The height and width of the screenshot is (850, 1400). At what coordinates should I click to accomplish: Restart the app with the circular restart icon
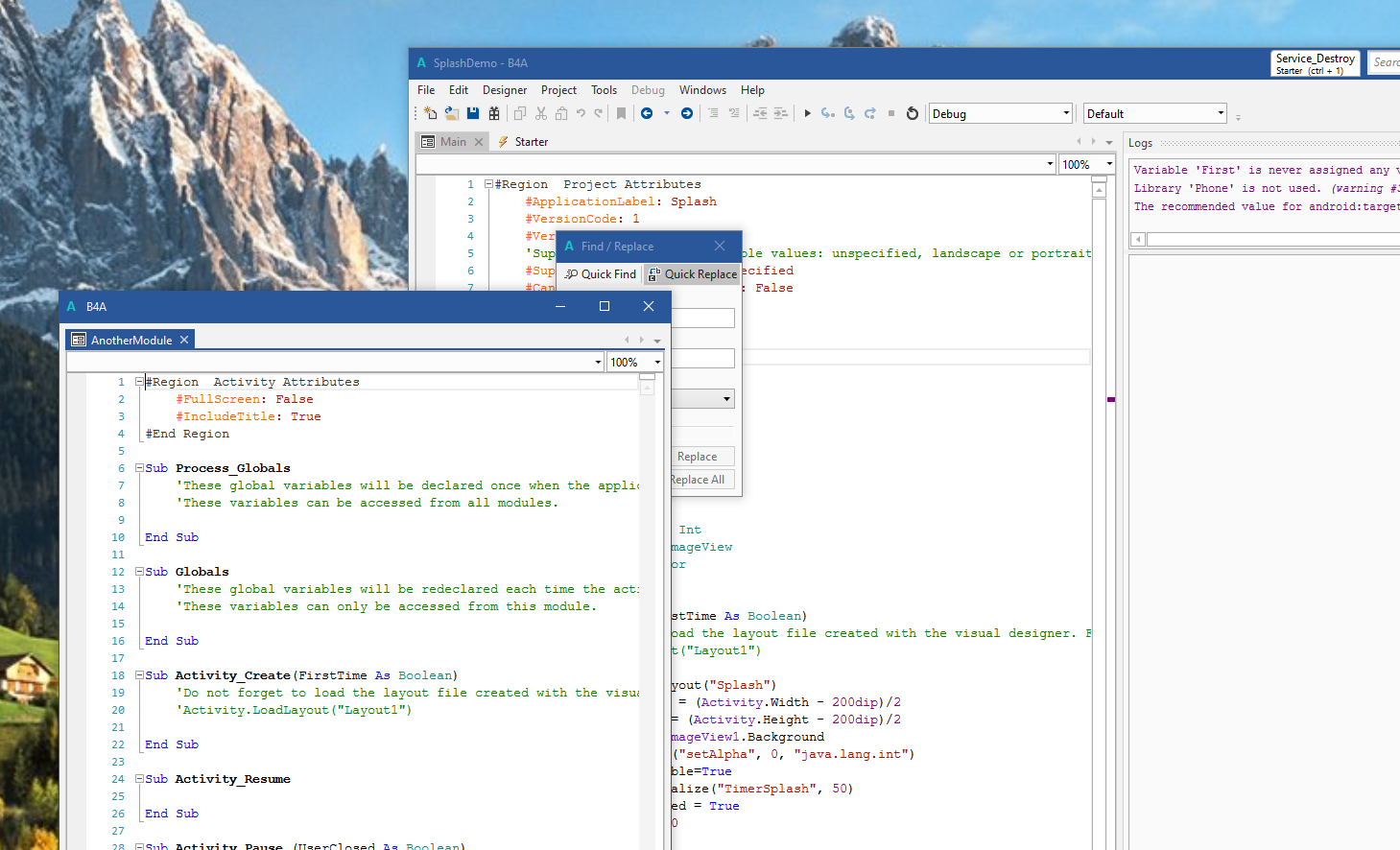click(912, 113)
